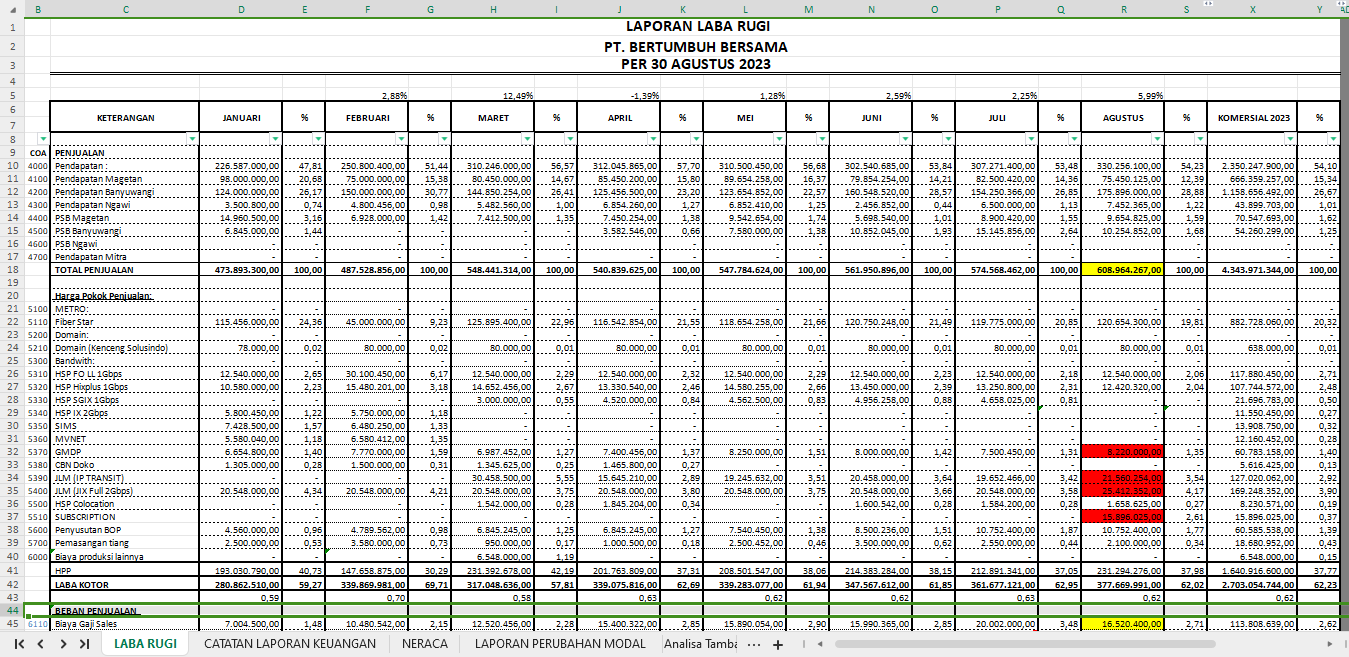Image resolution: width=1349 pixels, height=657 pixels.
Task: Click horizontal scrollbar left arrow
Action: click(x=819, y=645)
